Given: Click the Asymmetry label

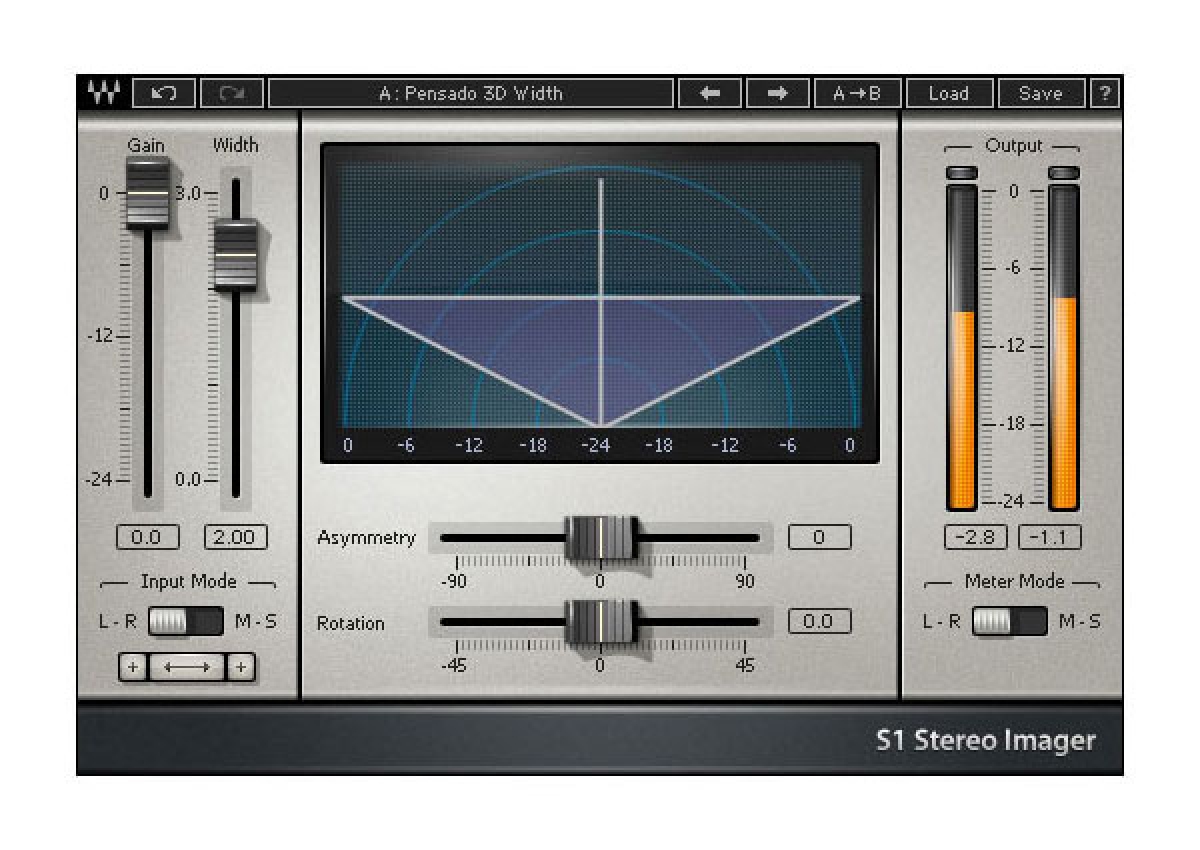Looking at the screenshot, I should coord(366,537).
